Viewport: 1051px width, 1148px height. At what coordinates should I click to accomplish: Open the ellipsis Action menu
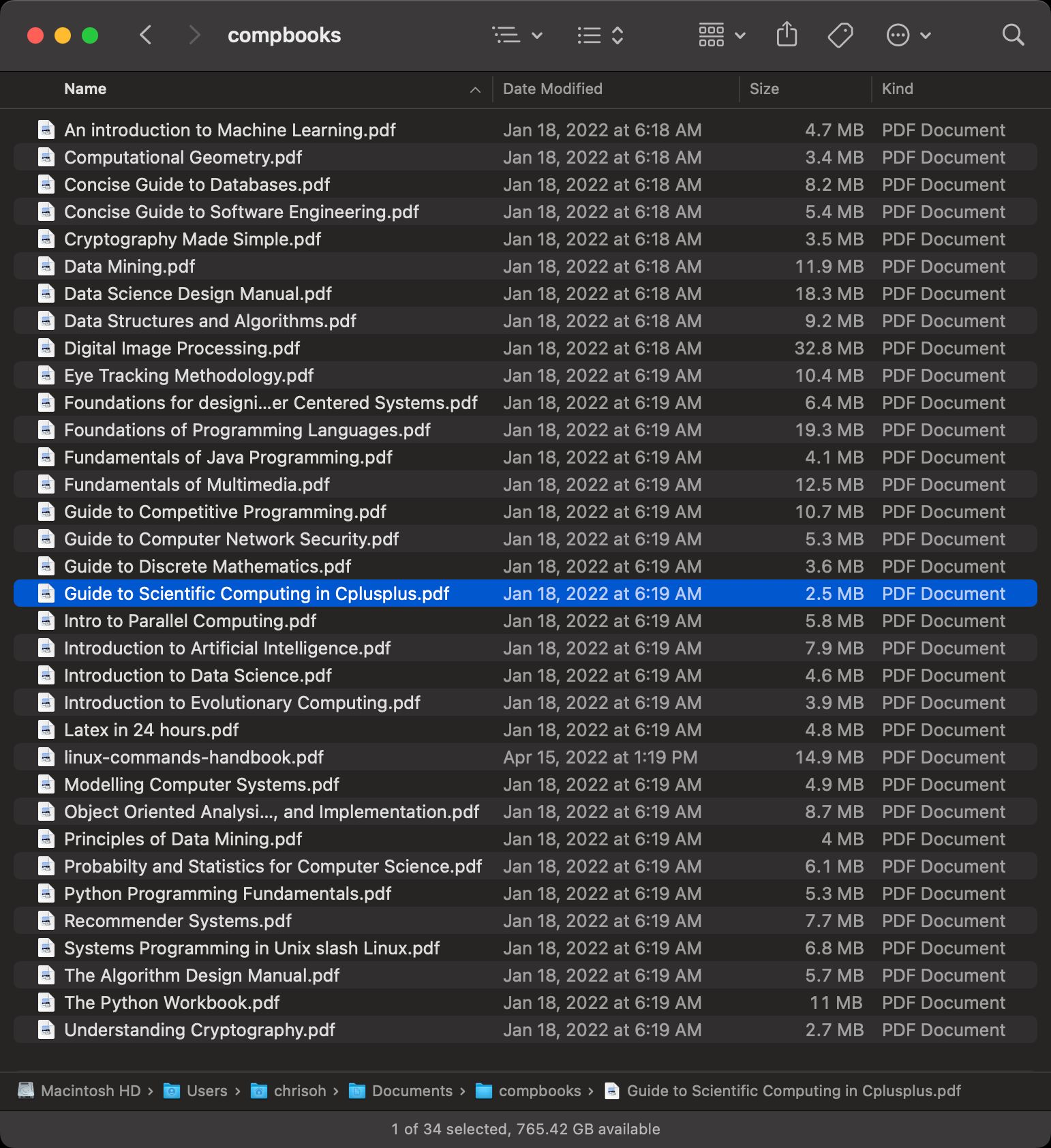[908, 35]
